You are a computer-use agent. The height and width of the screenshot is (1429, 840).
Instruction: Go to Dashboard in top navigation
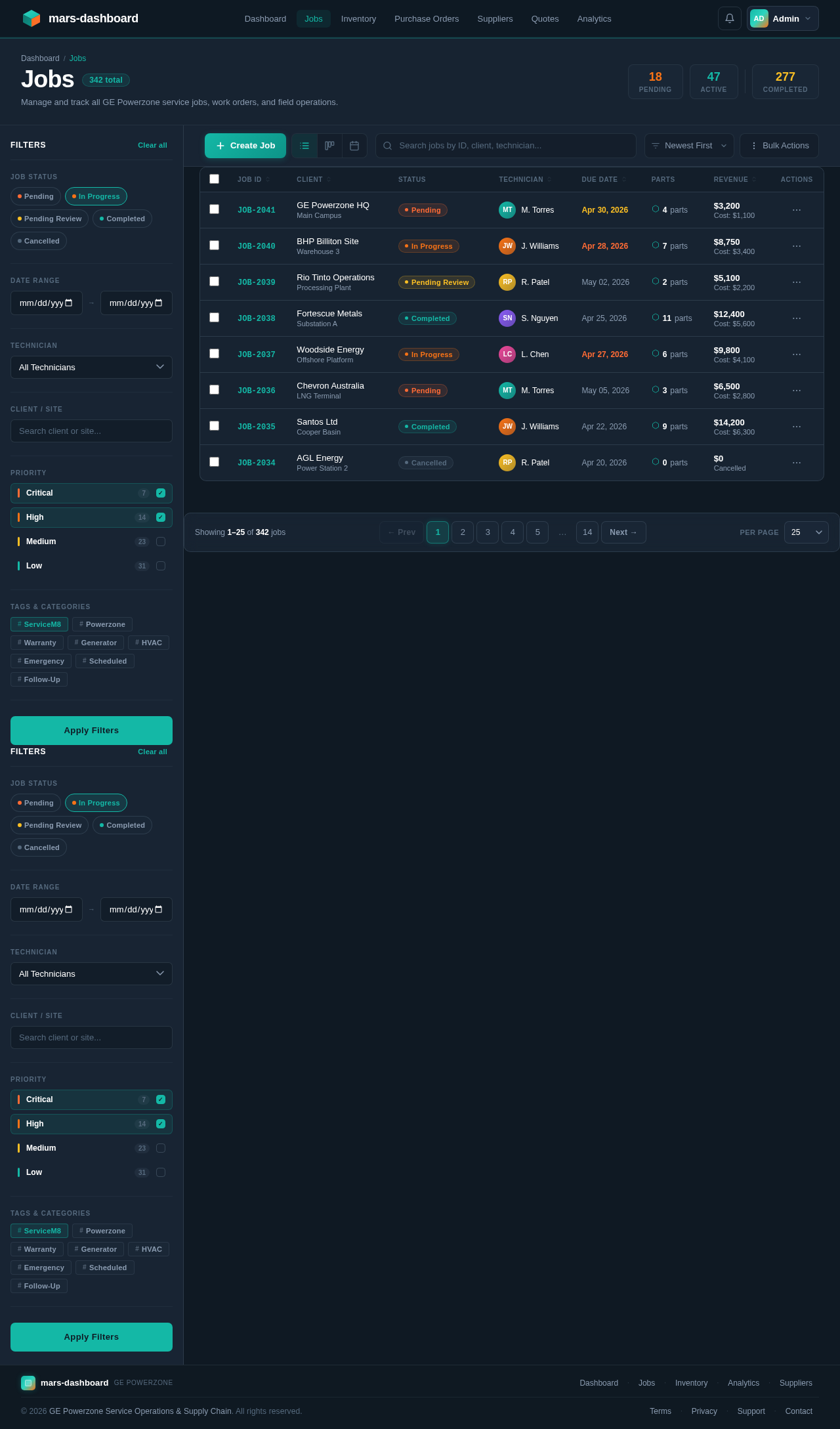(x=265, y=18)
